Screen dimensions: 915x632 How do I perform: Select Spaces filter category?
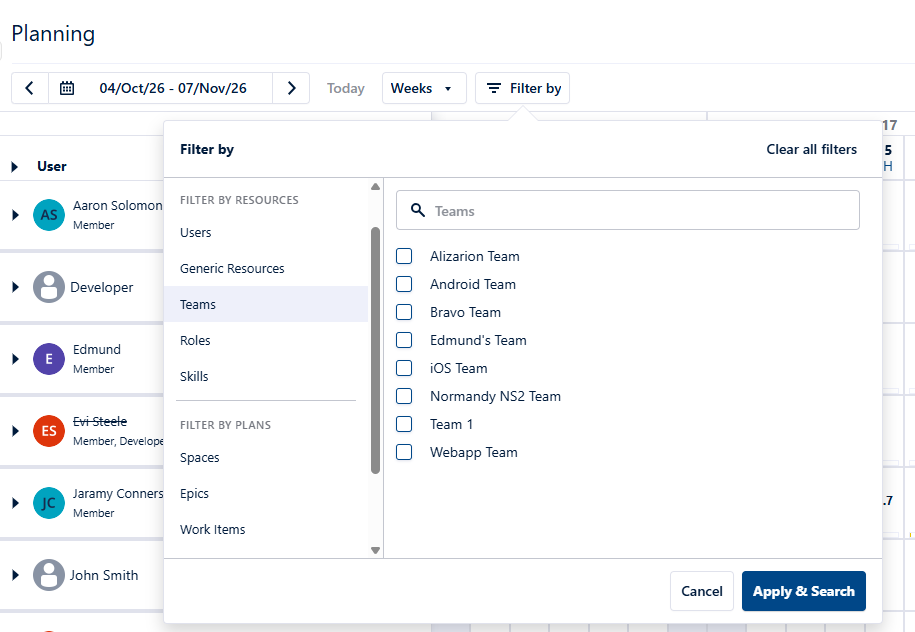pyautogui.click(x=266, y=458)
